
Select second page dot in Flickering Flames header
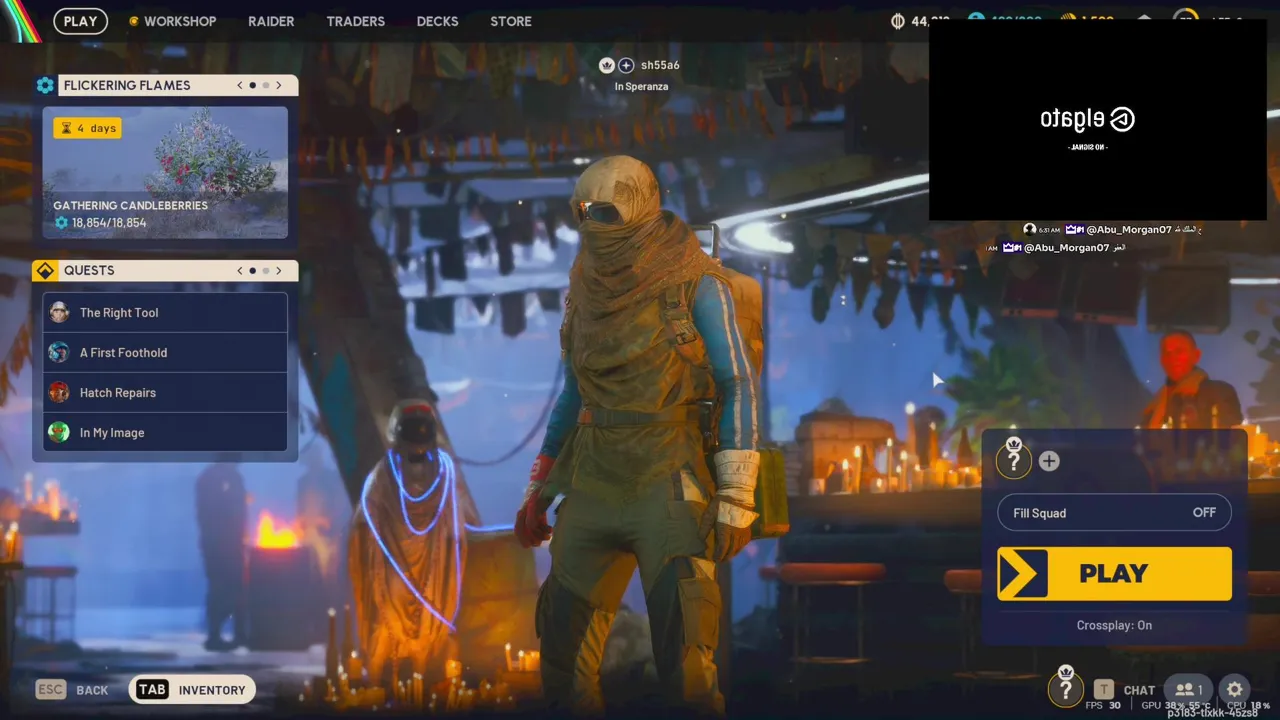(265, 85)
